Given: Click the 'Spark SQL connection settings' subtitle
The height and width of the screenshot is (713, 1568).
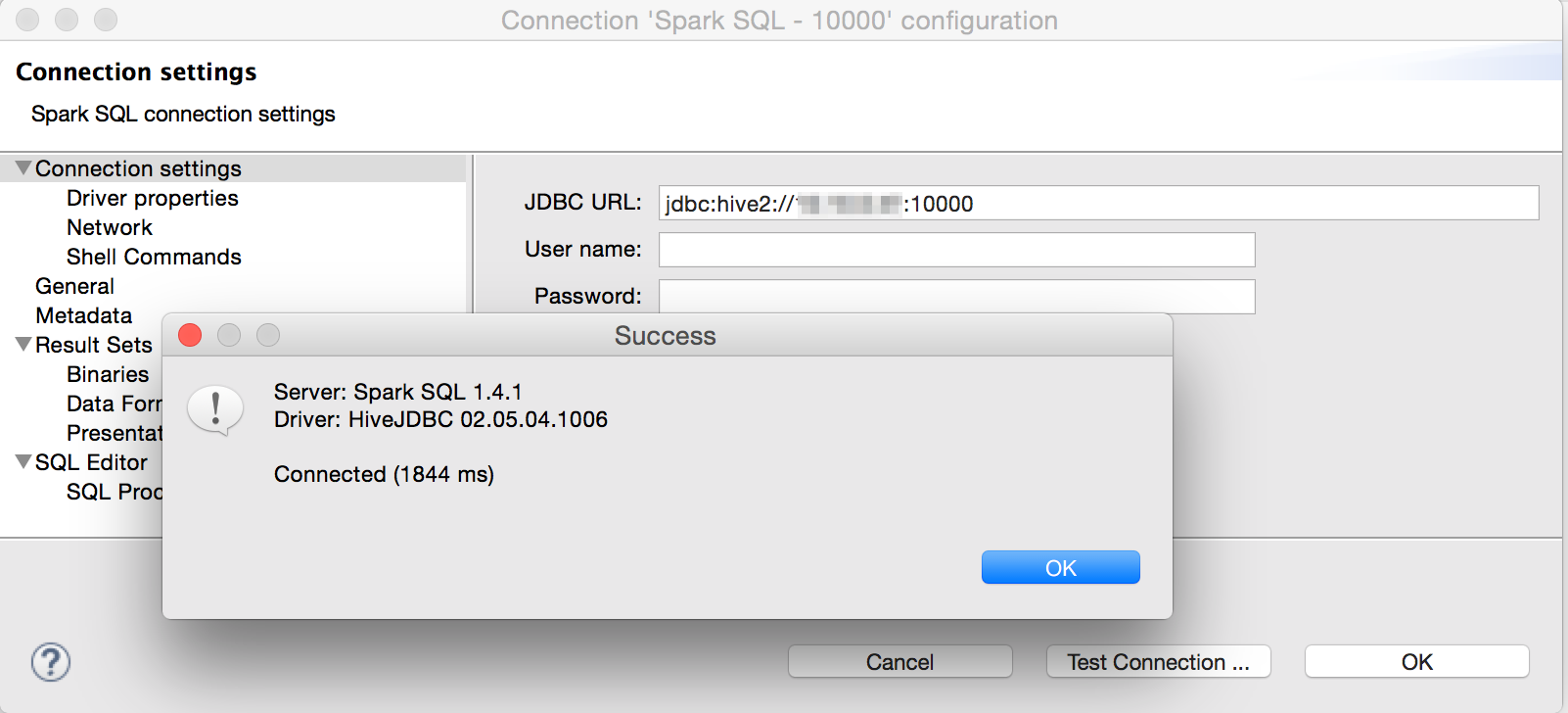Looking at the screenshot, I should click(183, 114).
